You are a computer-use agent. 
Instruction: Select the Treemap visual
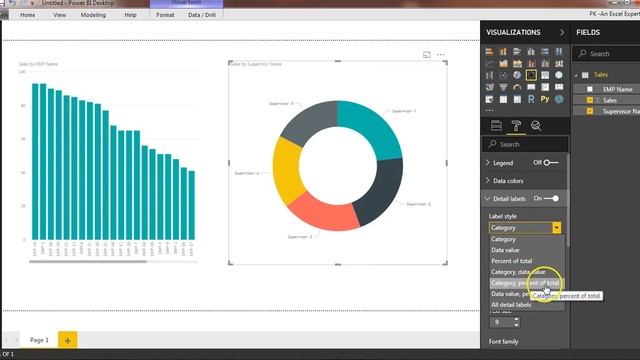(x=545, y=75)
